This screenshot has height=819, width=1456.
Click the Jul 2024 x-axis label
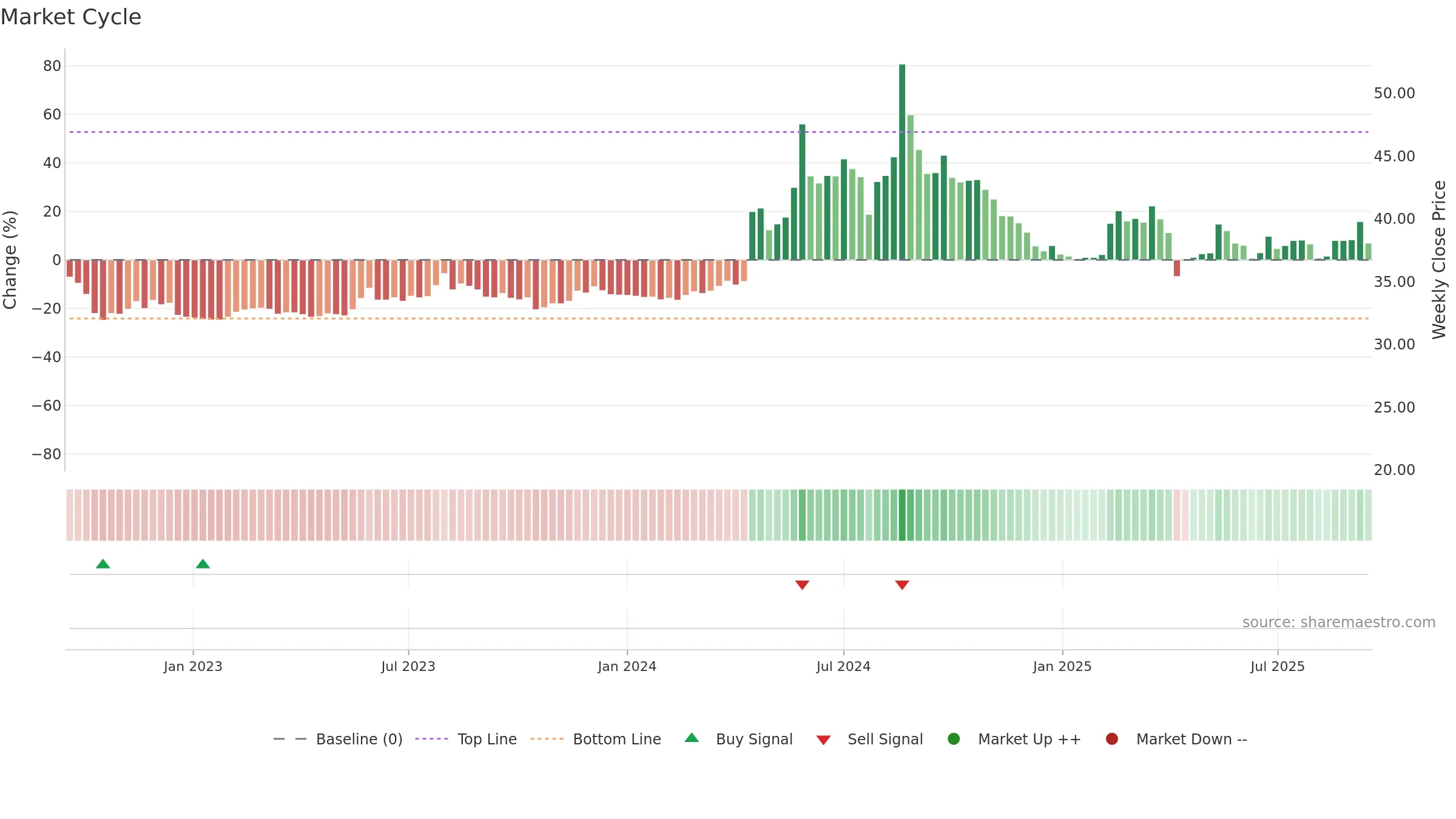[x=843, y=666]
